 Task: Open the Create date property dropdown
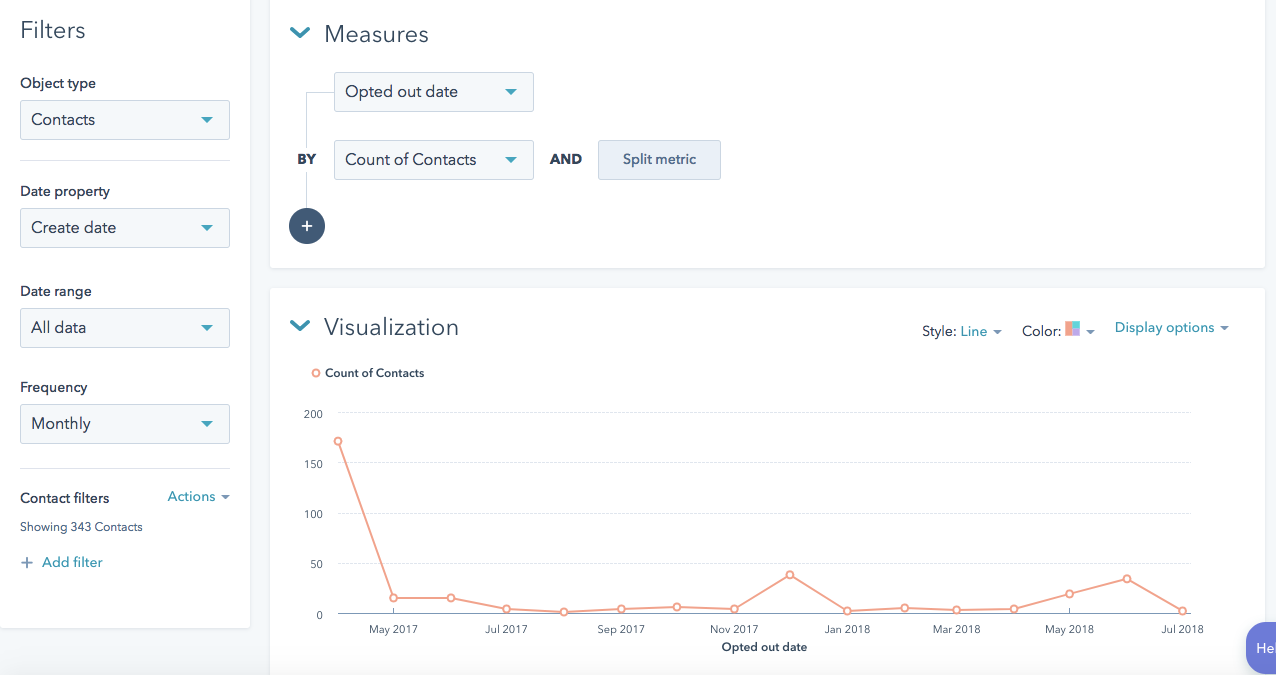pos(125,227)
